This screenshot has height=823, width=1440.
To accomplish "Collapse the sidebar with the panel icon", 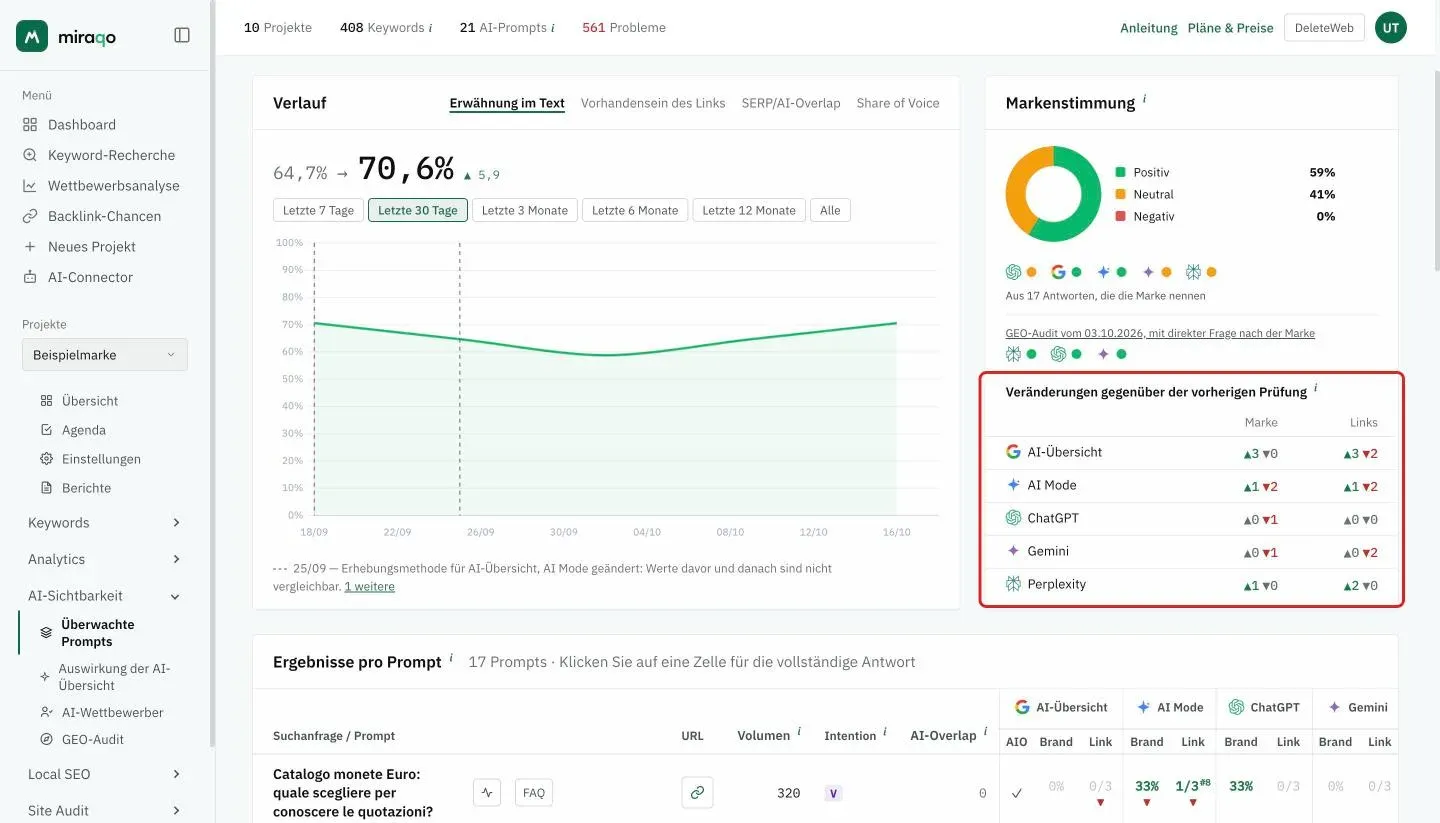I will tap(182, 35).
